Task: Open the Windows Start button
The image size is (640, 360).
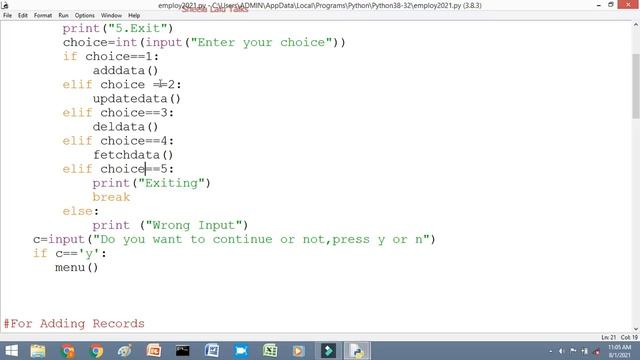Action: [x=11, y=351]
